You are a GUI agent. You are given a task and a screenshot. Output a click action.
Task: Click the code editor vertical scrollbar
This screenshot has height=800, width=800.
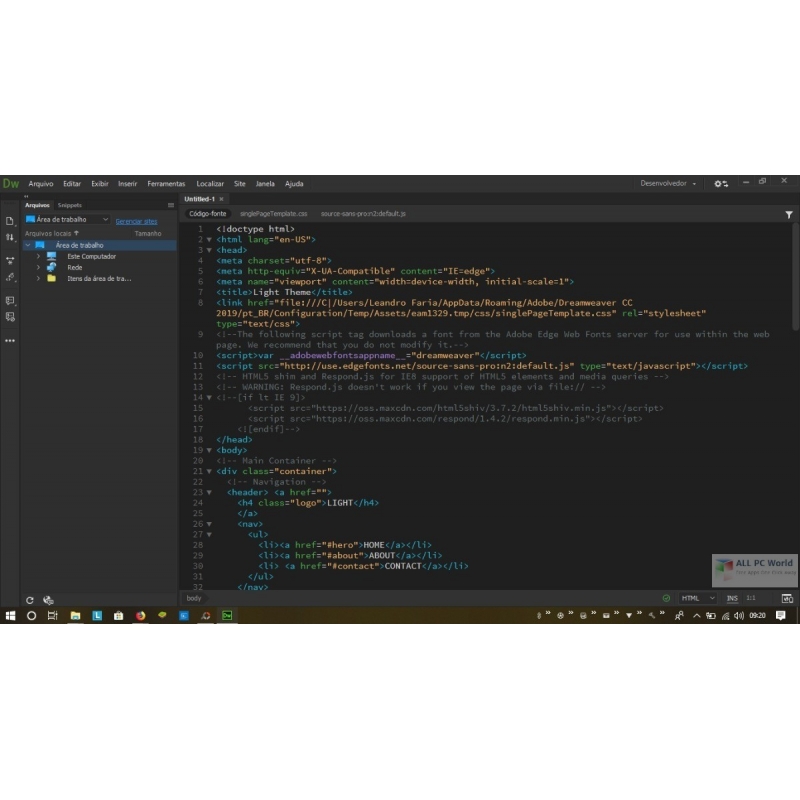[795, 278]
